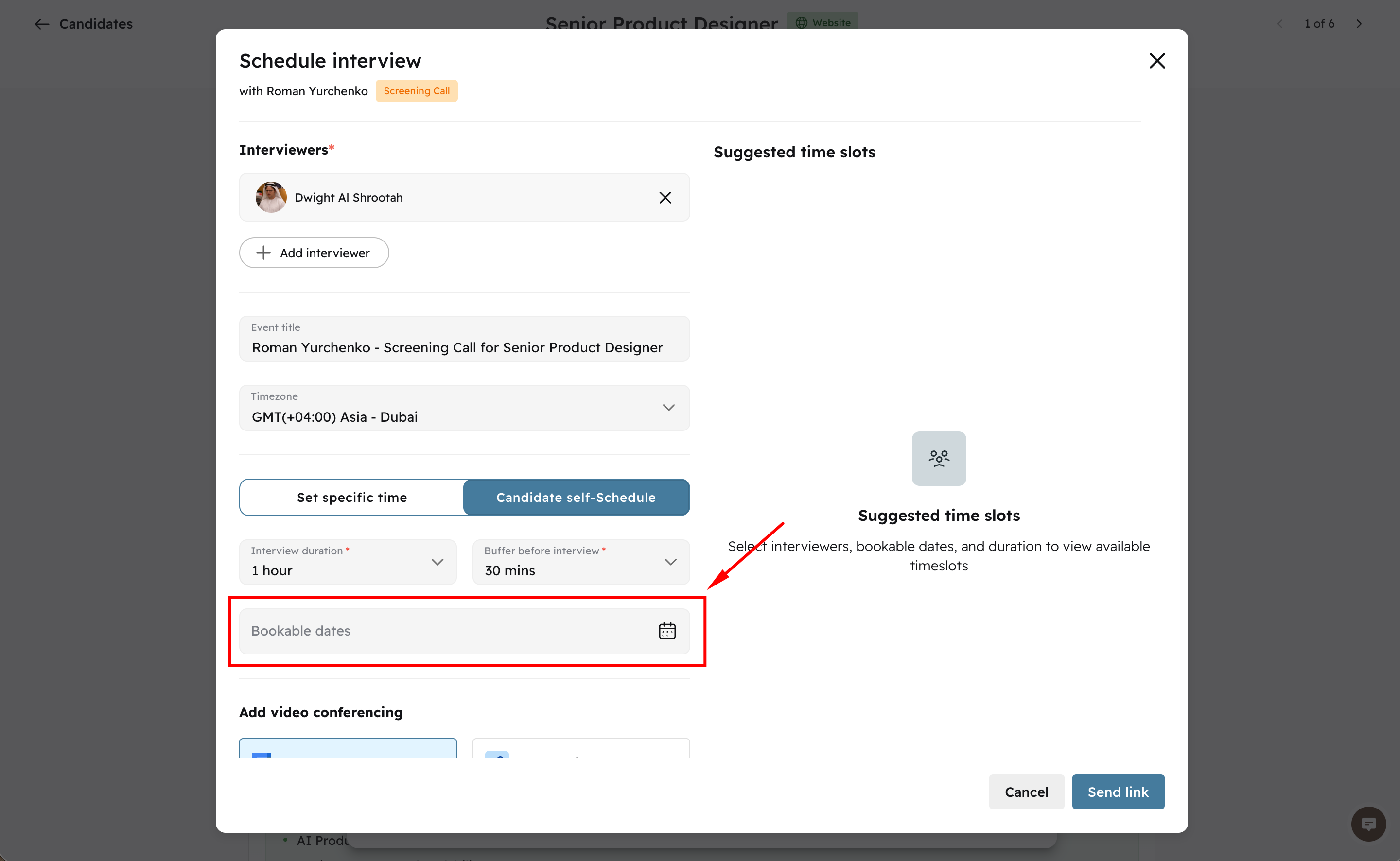Add another interviewer
Viewport: 1400px width, 861px height.
tap(314, 253)
